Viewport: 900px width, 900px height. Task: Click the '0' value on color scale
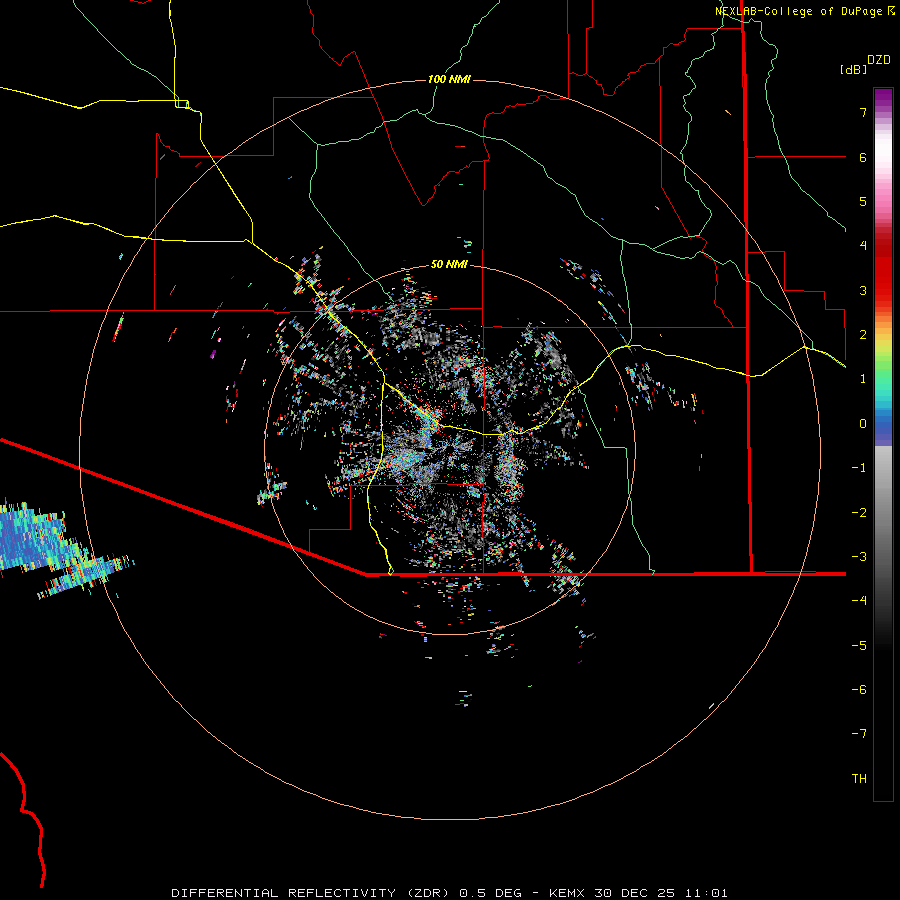tap(863, 424)
